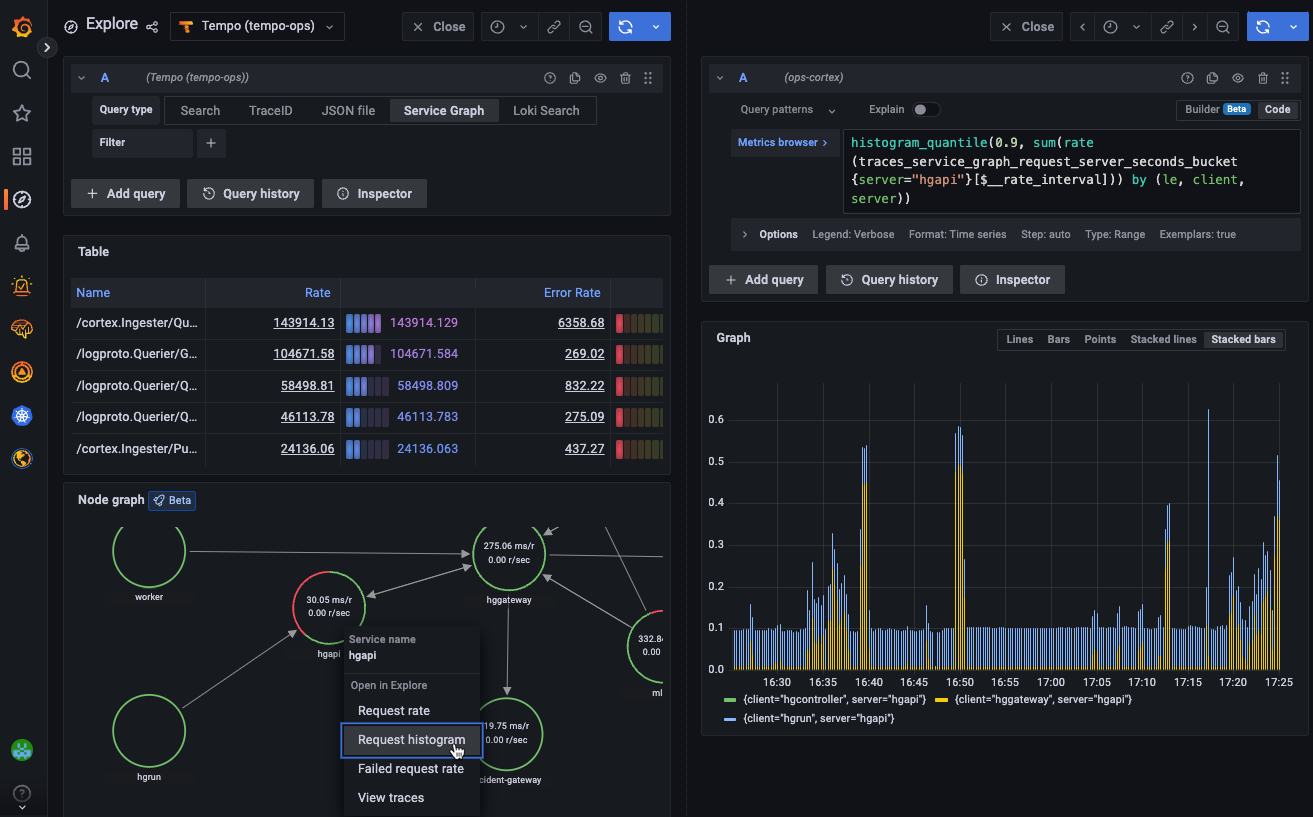Image resolution: width=1313 pixels, height=817 pixels.
Task: Open Alerting bell icon in sidebar
Action: click(21, 243)
